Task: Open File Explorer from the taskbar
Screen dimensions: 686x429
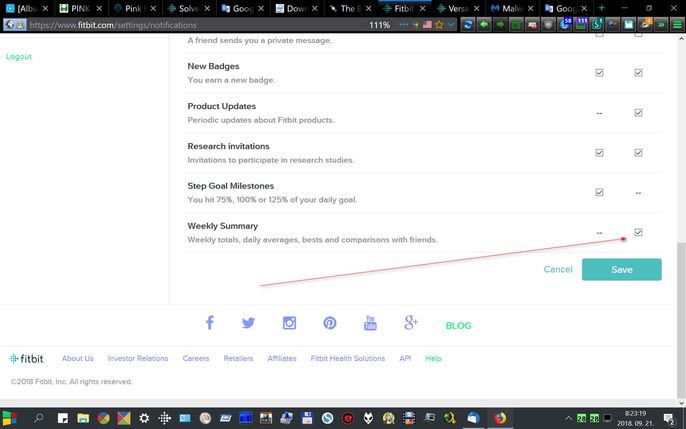Action: point(83,419)
